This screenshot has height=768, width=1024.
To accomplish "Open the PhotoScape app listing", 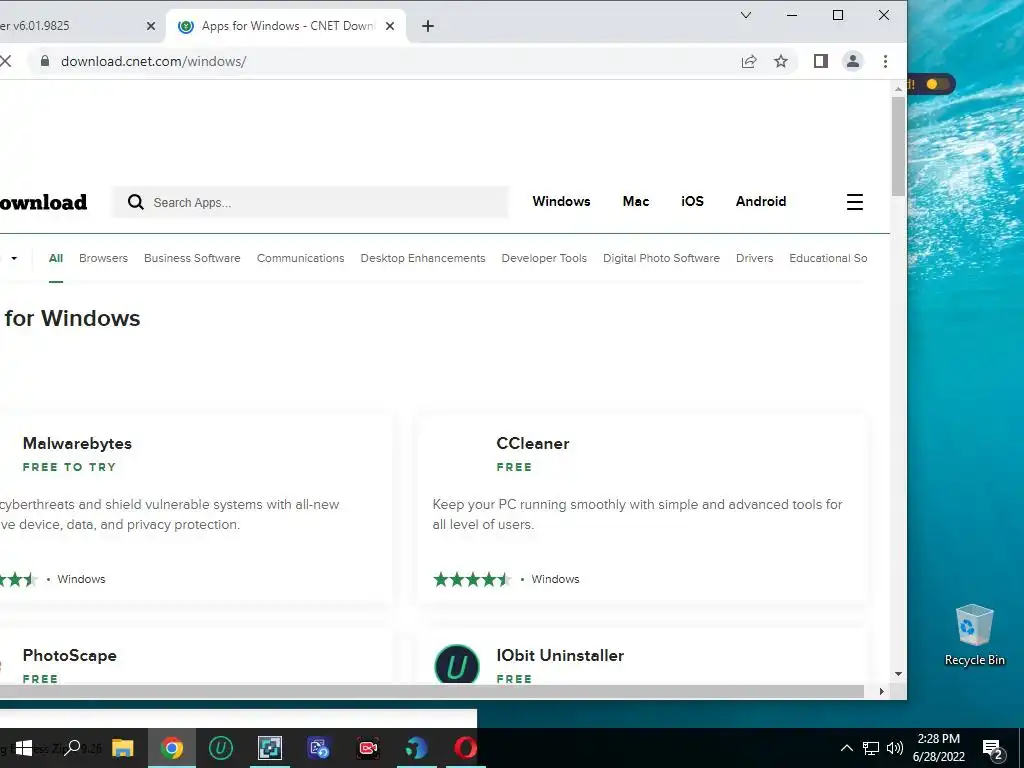I will (x=69, y=656).
